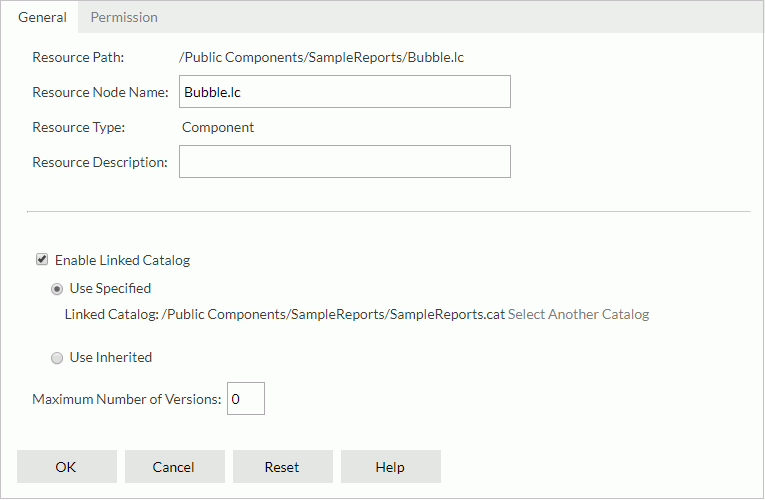Click the Resource Type label
The image size is (765, 500).
[79, 127]
